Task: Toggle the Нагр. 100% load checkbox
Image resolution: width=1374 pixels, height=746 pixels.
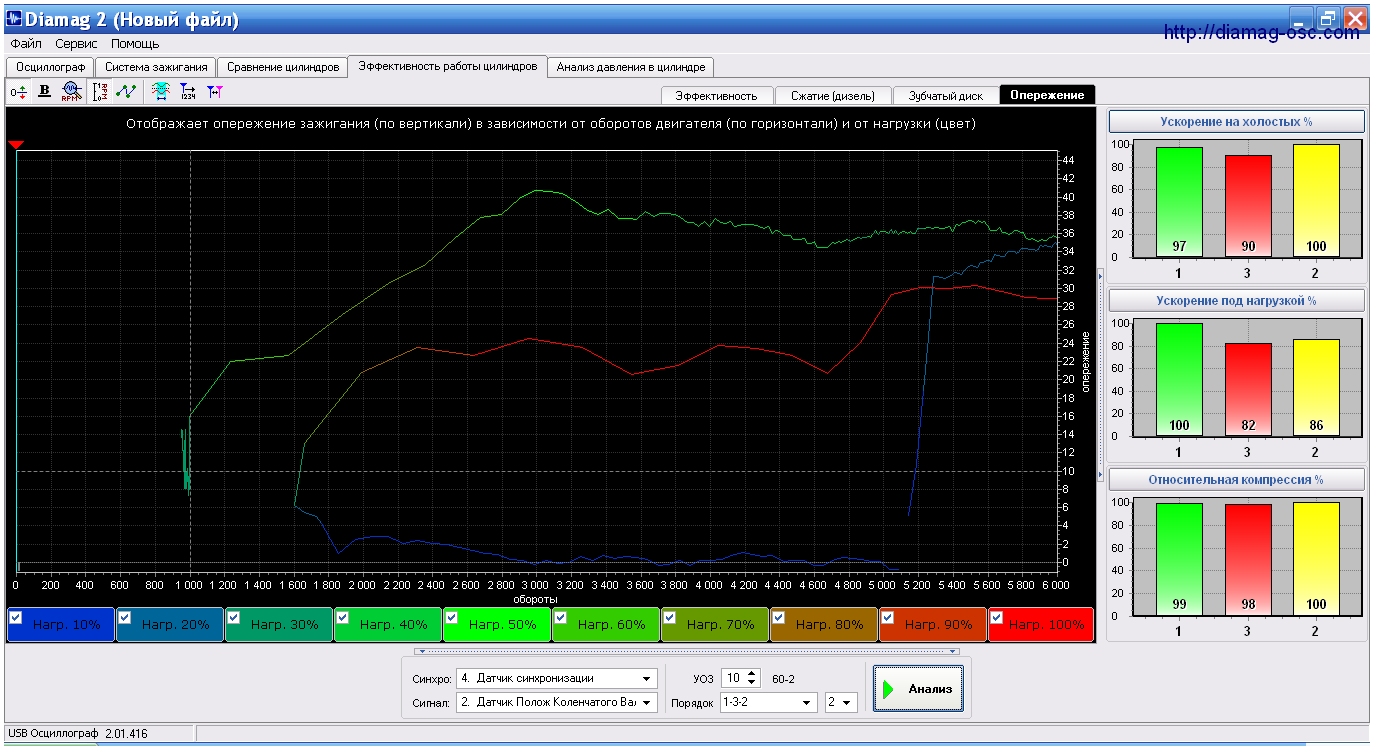Action: [x=997, y=618]
